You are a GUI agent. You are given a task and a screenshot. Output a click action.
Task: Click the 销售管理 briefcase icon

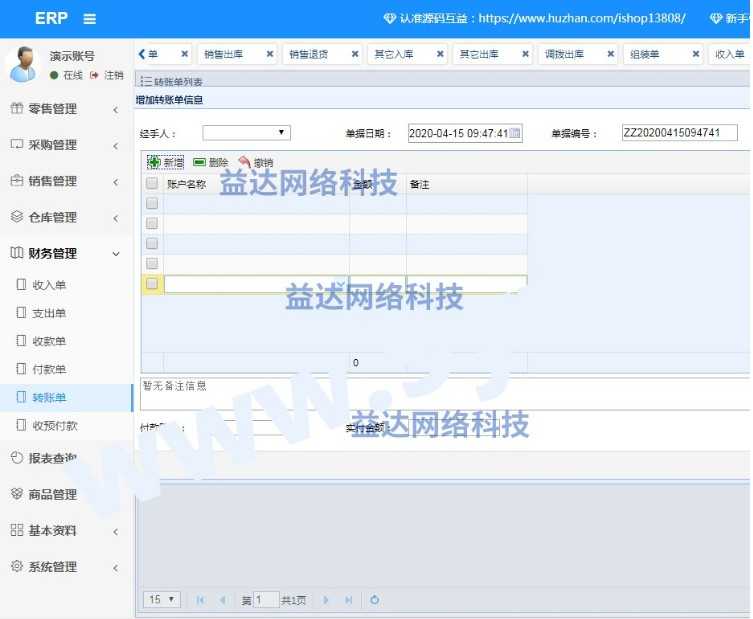coord(17,181)
